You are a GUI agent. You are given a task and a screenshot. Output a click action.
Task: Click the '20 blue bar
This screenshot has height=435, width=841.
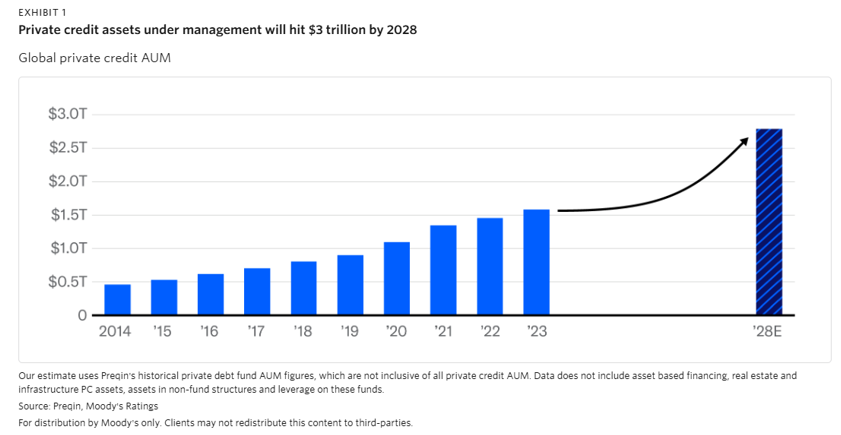(397, 278)
